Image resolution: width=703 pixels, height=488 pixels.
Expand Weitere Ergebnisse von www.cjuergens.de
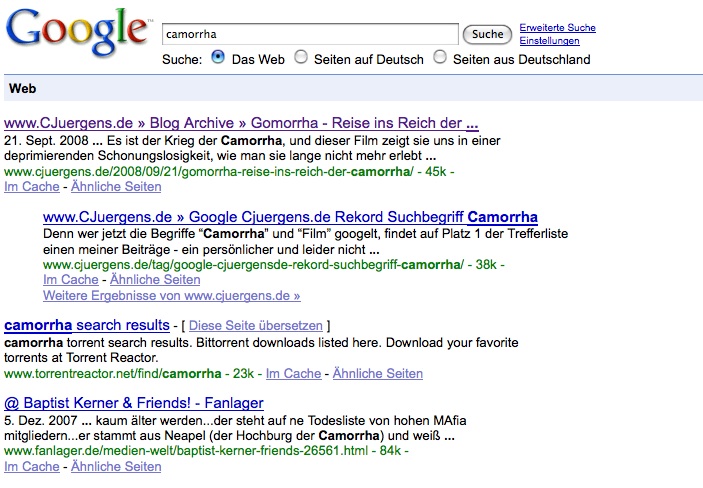coord(172,296)
